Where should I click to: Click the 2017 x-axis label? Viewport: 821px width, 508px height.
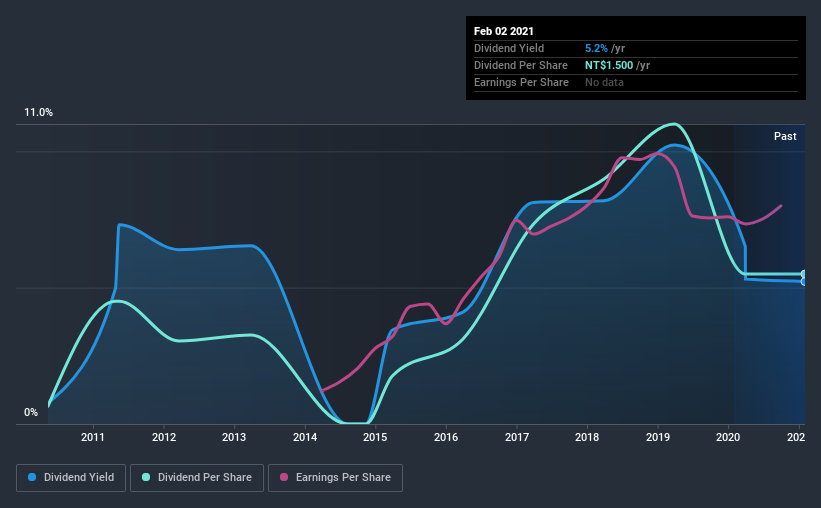tap(517, 437)
